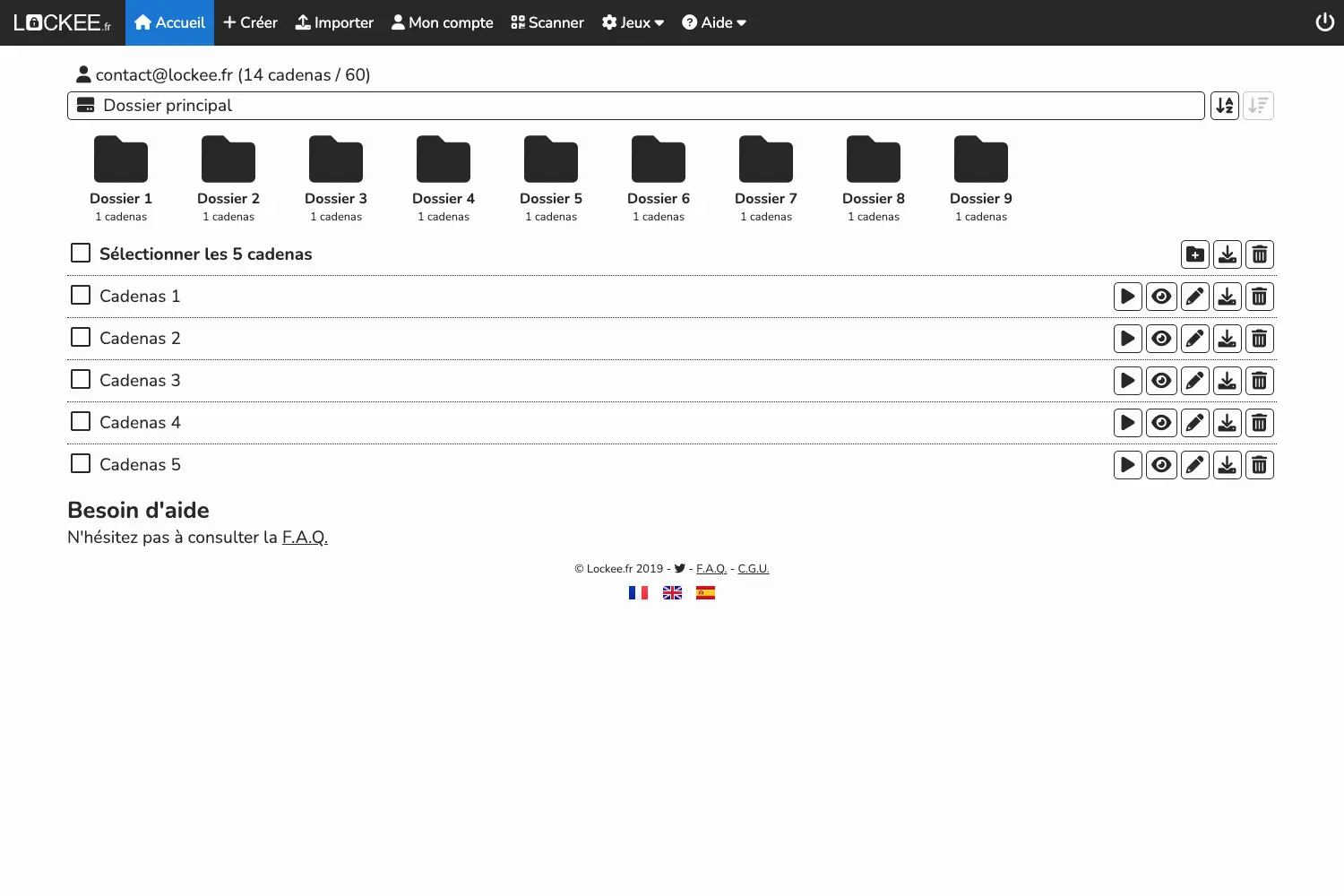Image resolution: width=1344 pixels, height=896 pixels.
Task: Tick the Cadenas 4 checkbox
Action: pos(81,421)
